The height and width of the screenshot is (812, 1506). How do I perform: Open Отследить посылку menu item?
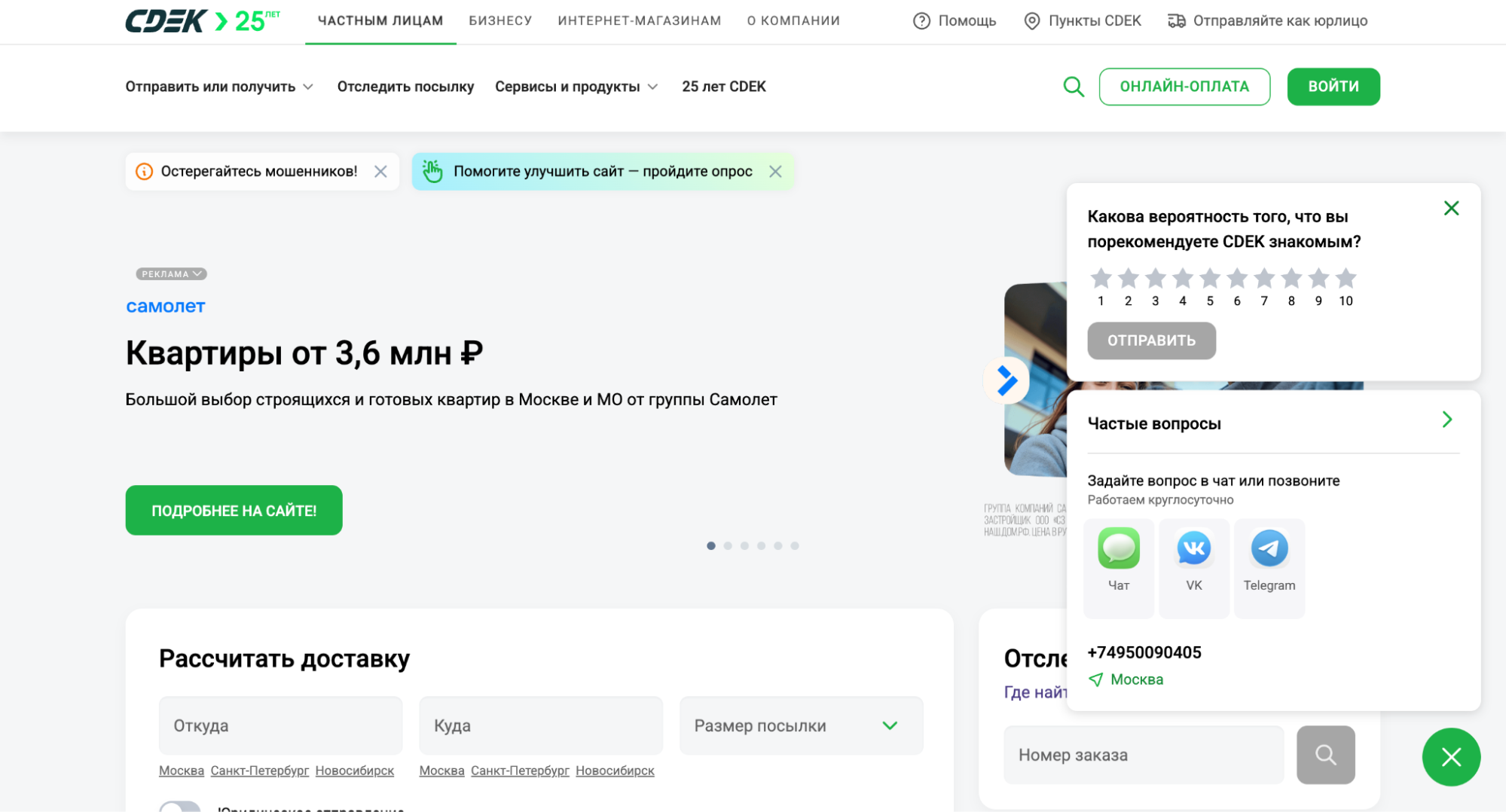405,87
